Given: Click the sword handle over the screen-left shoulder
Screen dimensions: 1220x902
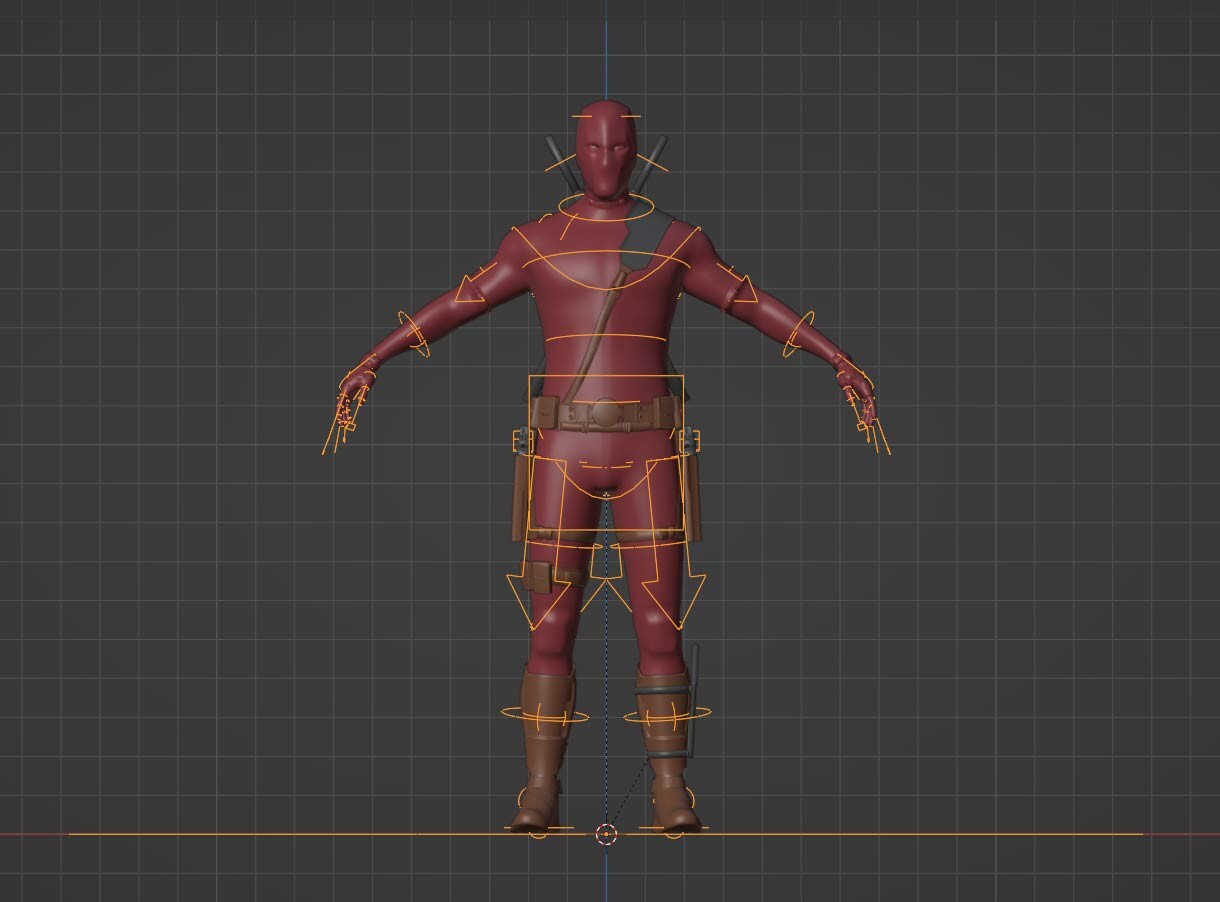Looking at the screenshot, I should click(x=561, y=164).
